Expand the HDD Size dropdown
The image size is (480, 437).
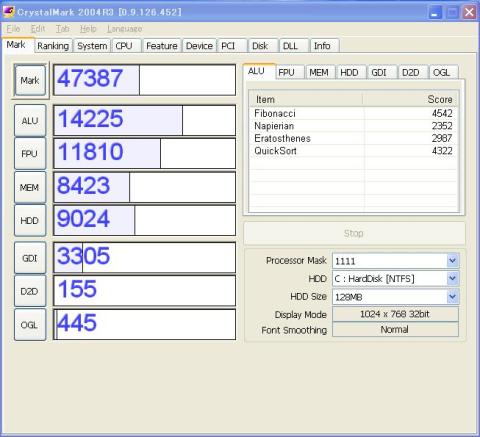[452, 296]
